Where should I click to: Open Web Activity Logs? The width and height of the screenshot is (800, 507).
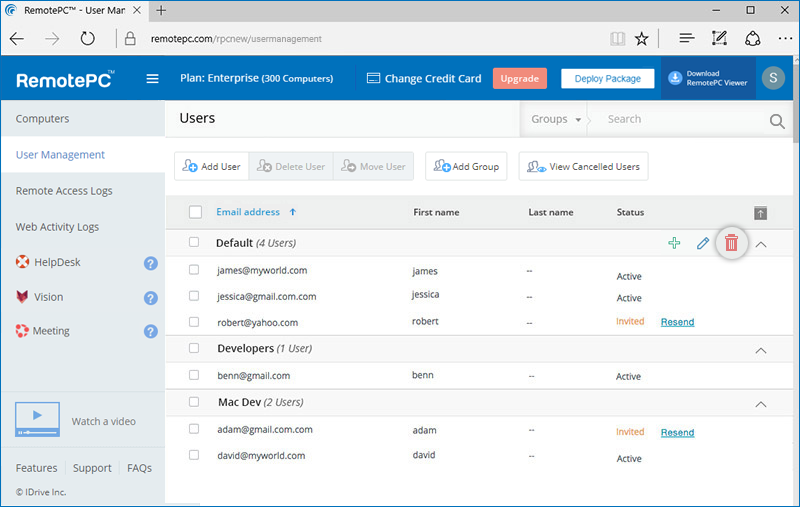[57, 227]
